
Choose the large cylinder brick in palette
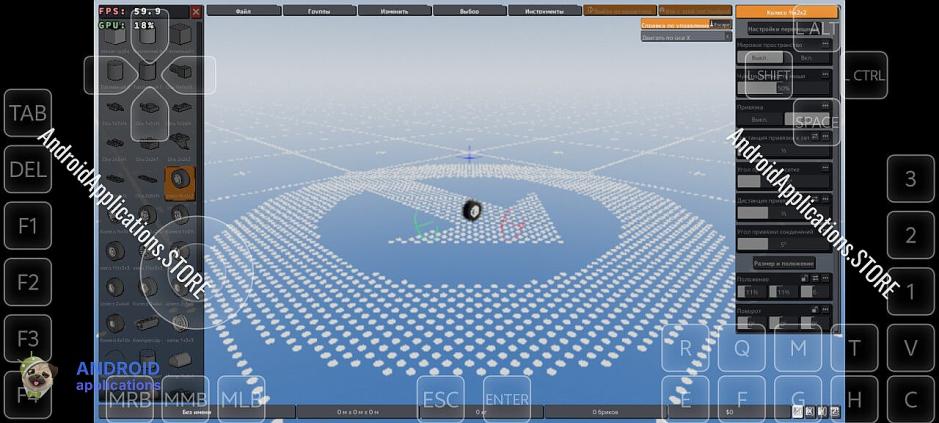(x=114, y=72)
